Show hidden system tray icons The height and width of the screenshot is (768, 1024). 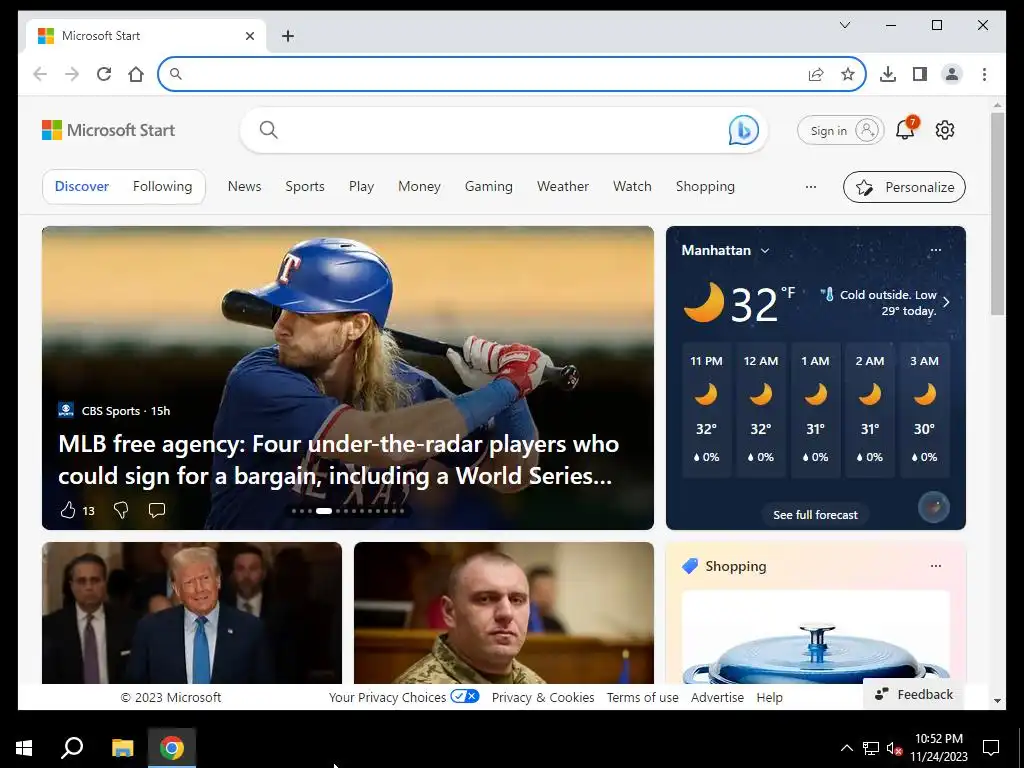pyautogui.click(x=846, y=748)
